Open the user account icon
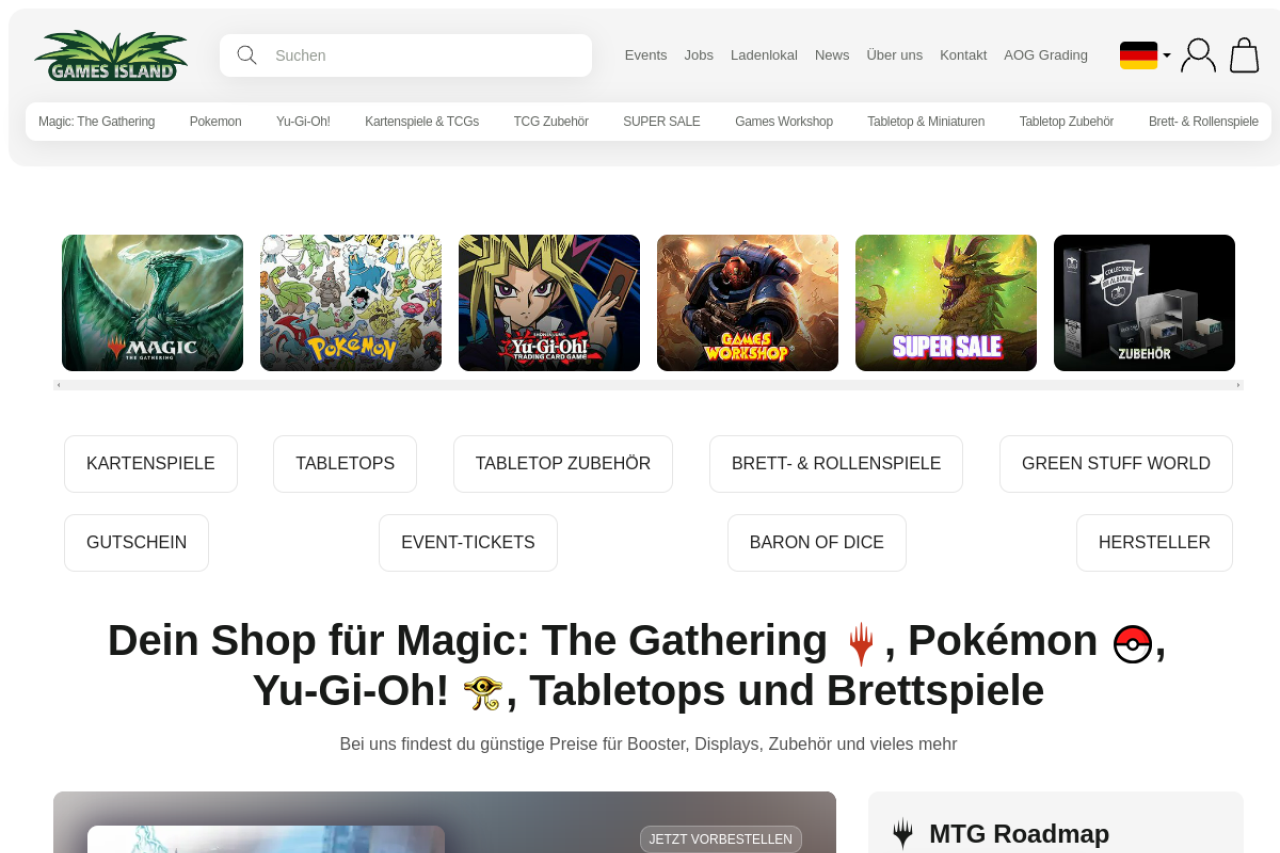 (1198, 55)
